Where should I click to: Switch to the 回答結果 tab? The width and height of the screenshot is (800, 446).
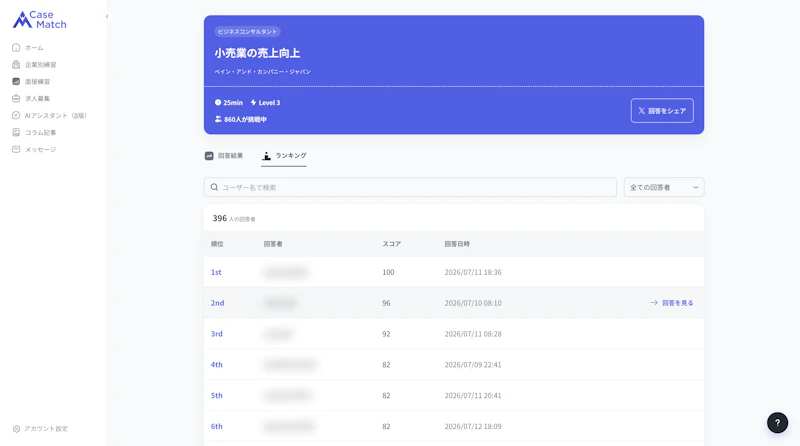(x=224, y=156)
